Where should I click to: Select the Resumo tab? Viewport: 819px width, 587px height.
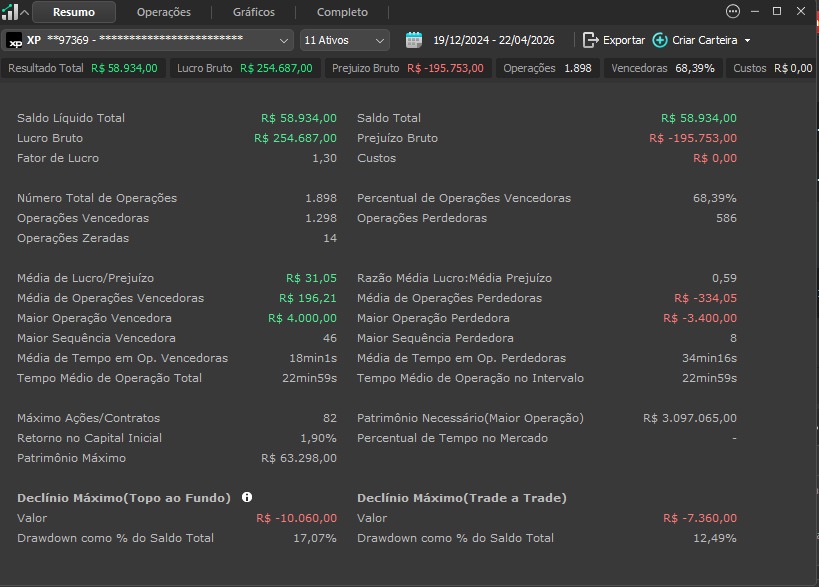point(74,12)
